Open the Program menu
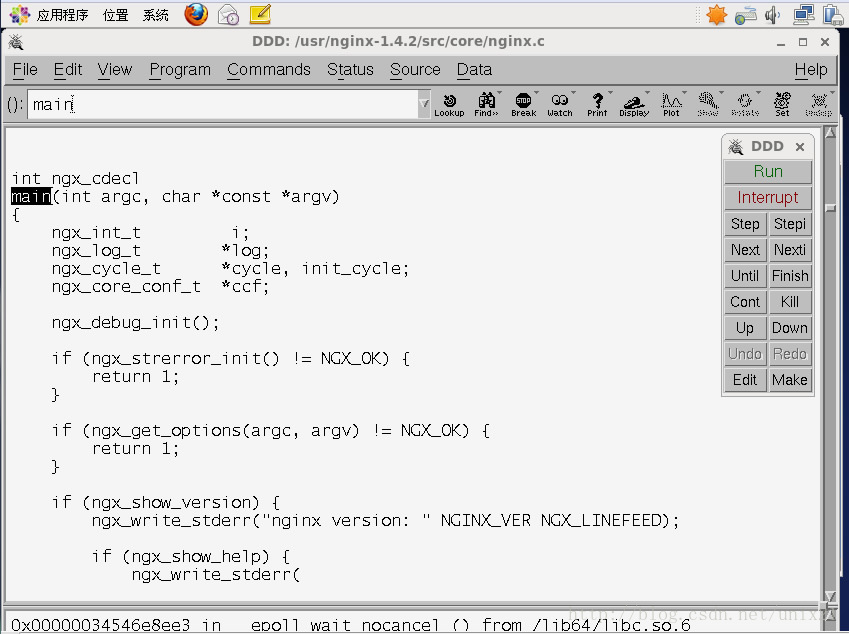The image size is (849, 634). tap(180, 70)
